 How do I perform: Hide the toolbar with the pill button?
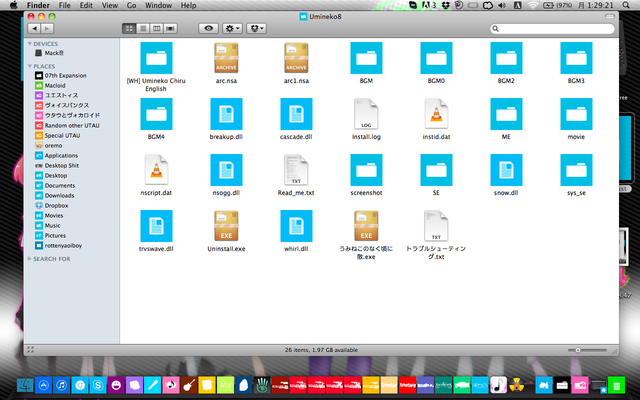[610, 16]
